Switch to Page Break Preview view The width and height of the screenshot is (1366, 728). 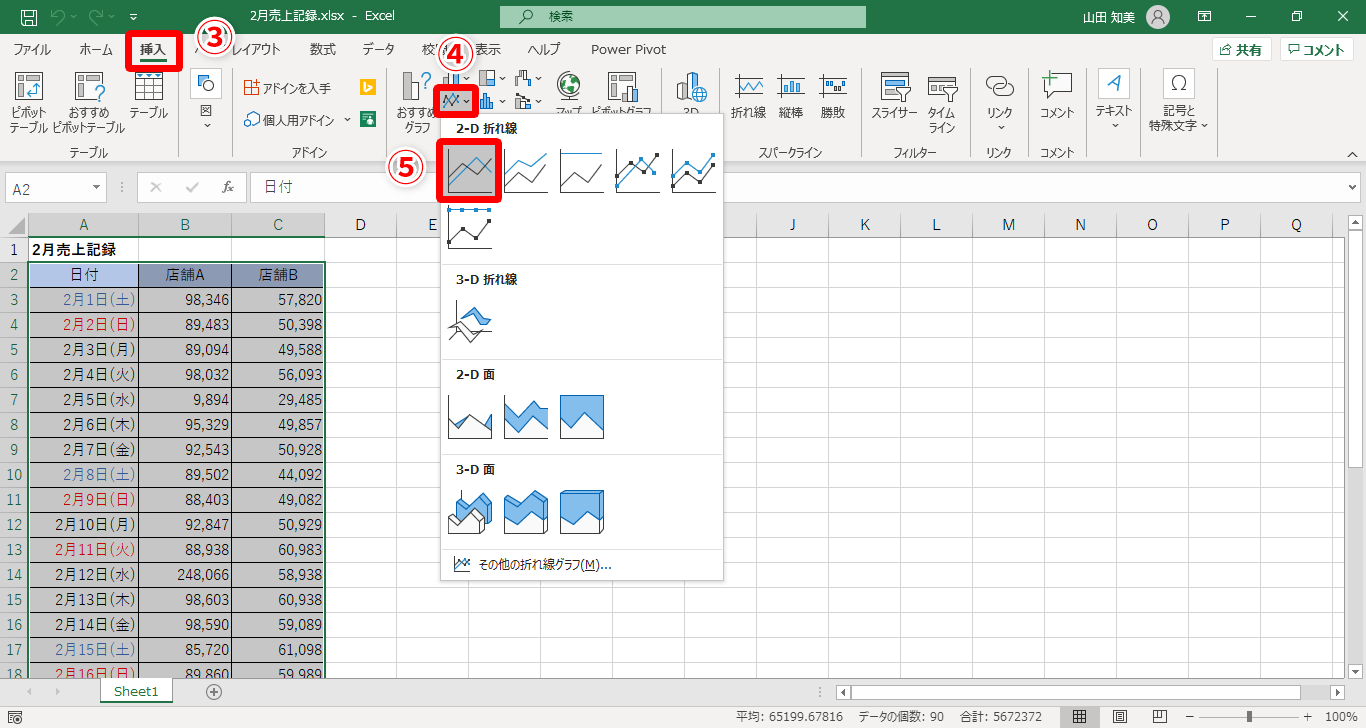1160,717
